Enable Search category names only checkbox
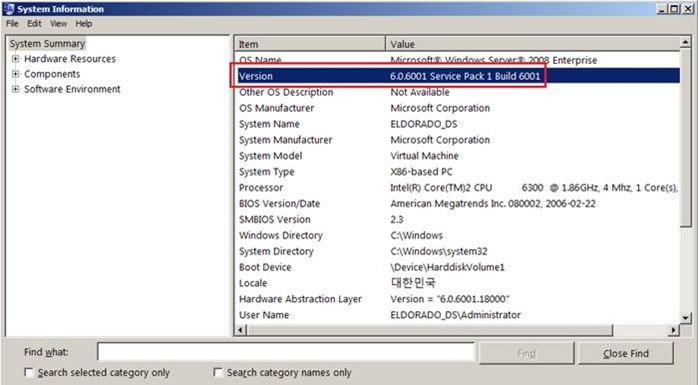The image size is (698, 385). coord(218,373)
